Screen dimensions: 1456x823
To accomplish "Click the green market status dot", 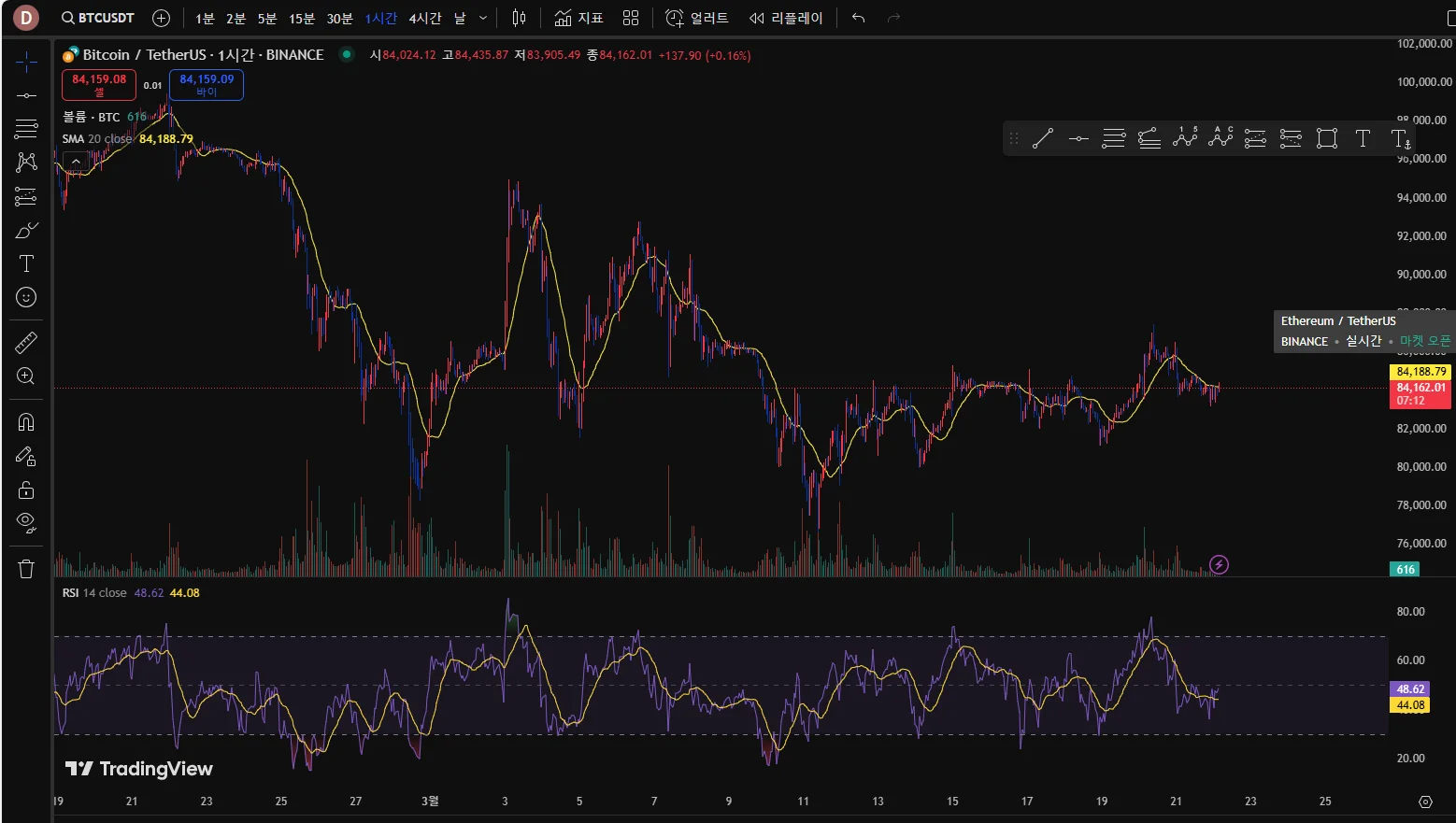I will click(347, 54).
